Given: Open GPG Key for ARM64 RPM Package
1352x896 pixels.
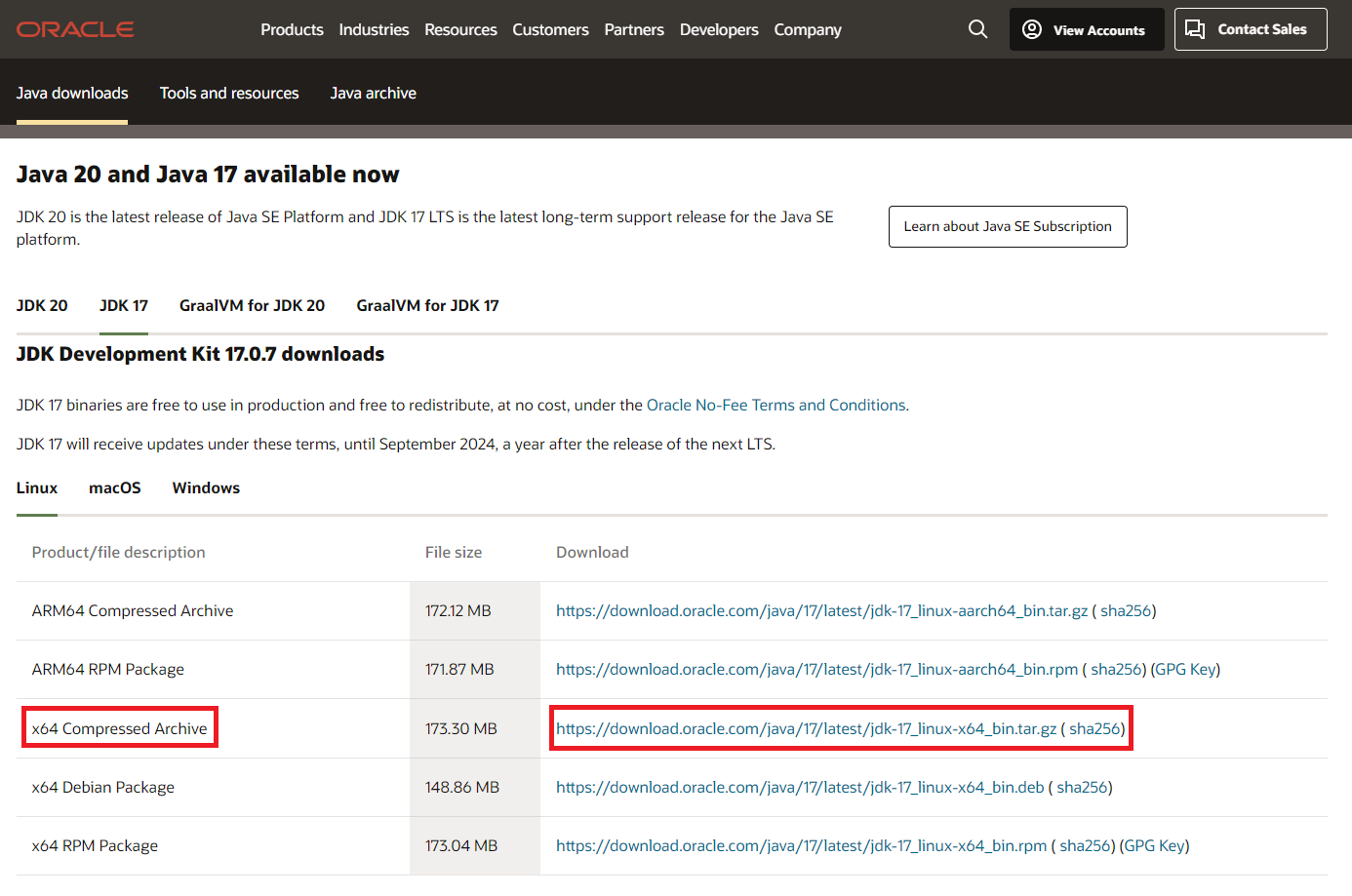Looking at the screenshot, I should click(1185, 669).
